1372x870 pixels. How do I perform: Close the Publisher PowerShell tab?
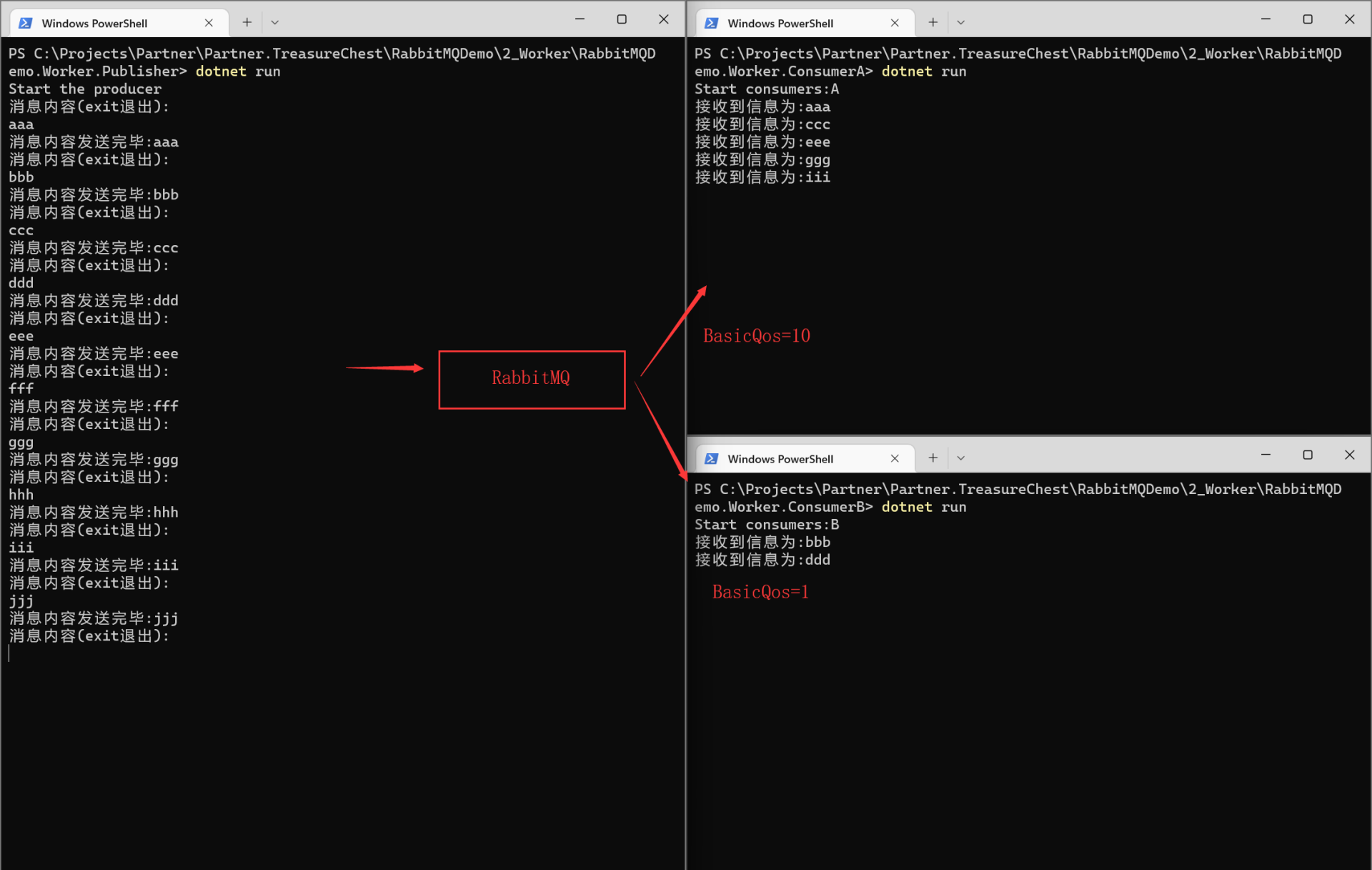pyautogui.click(x=209, y=23)
